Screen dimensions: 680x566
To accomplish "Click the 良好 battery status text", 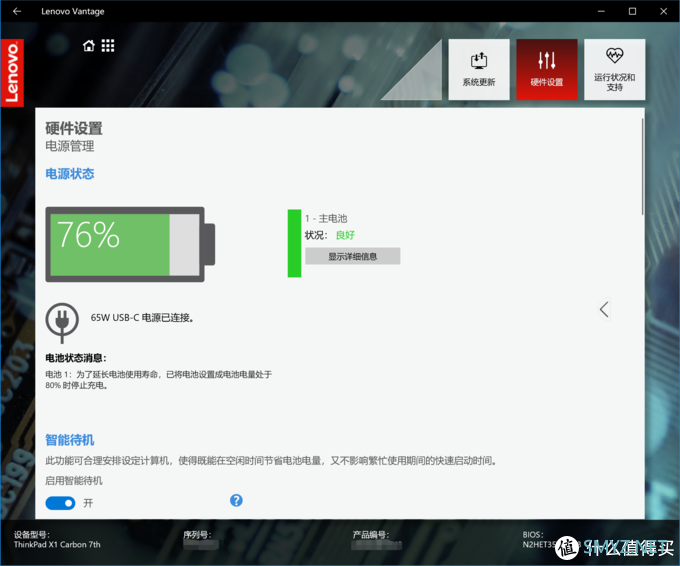I will tap(345, 235).
